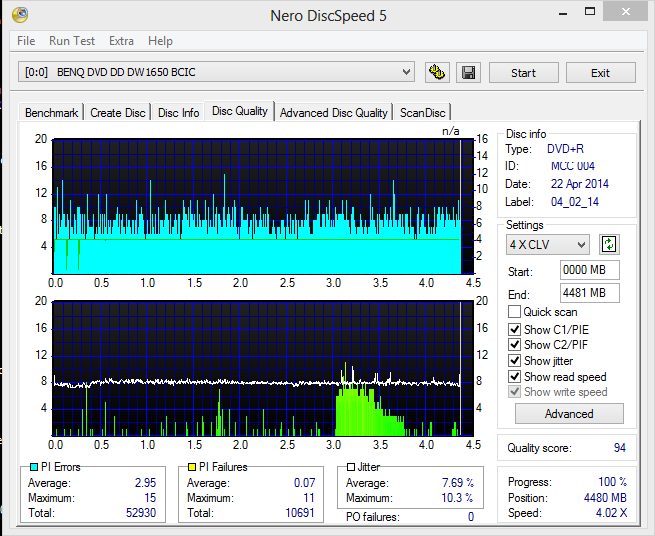Click Jitter maximum 10.3 % value

[457, 498]
